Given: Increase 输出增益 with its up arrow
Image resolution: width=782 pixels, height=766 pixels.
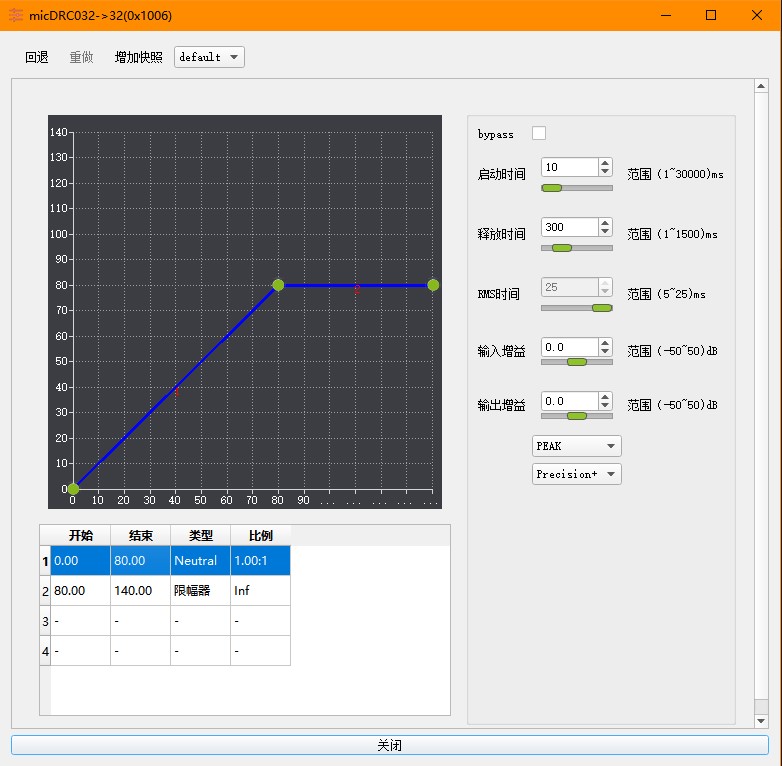Looking at the screenshot, I should tap(605, 396).
